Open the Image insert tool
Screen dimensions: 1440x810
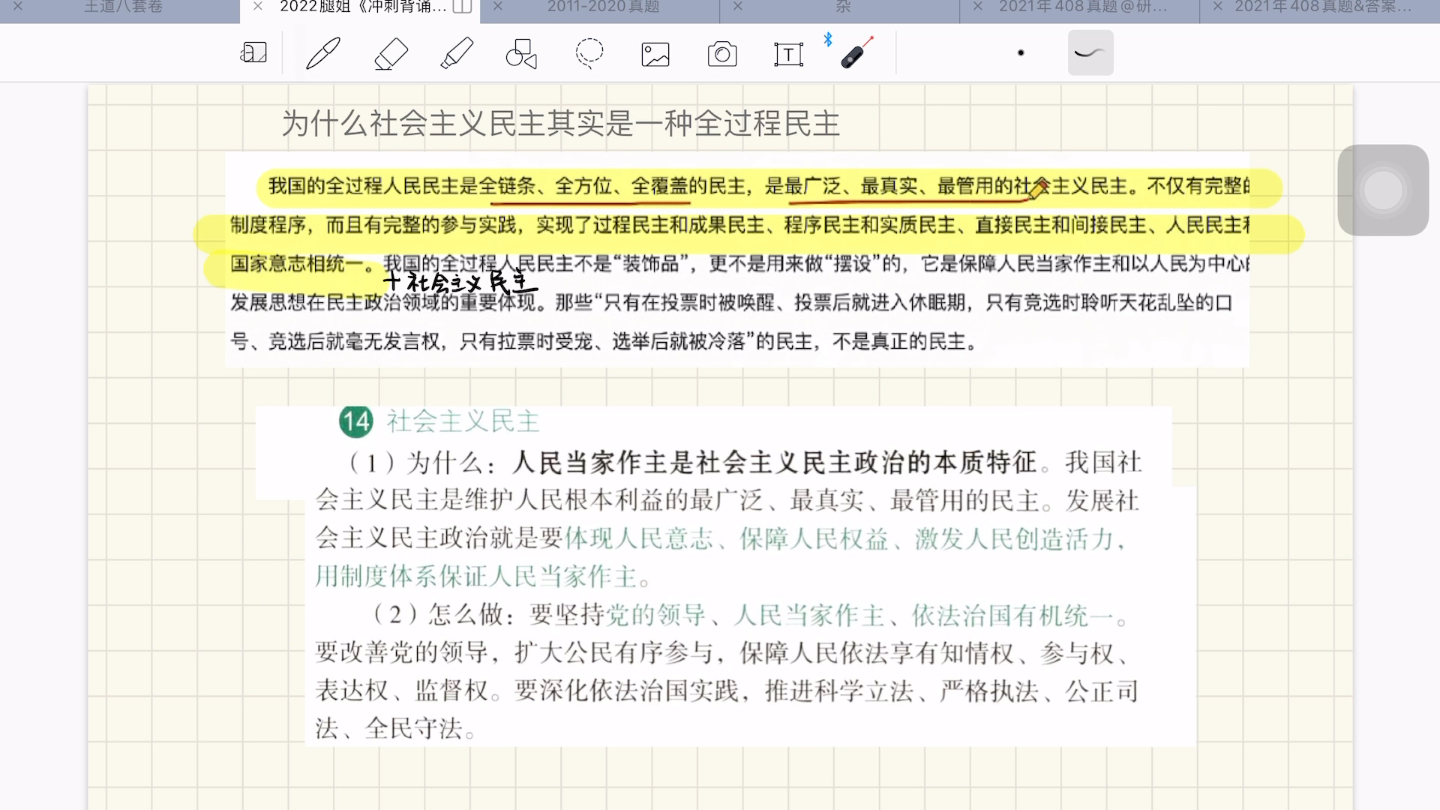655,54
